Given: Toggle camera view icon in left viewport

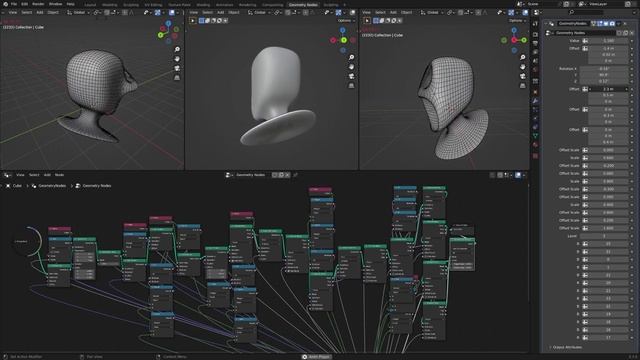Looking at the screenshot, I should [x=177, y=68].
